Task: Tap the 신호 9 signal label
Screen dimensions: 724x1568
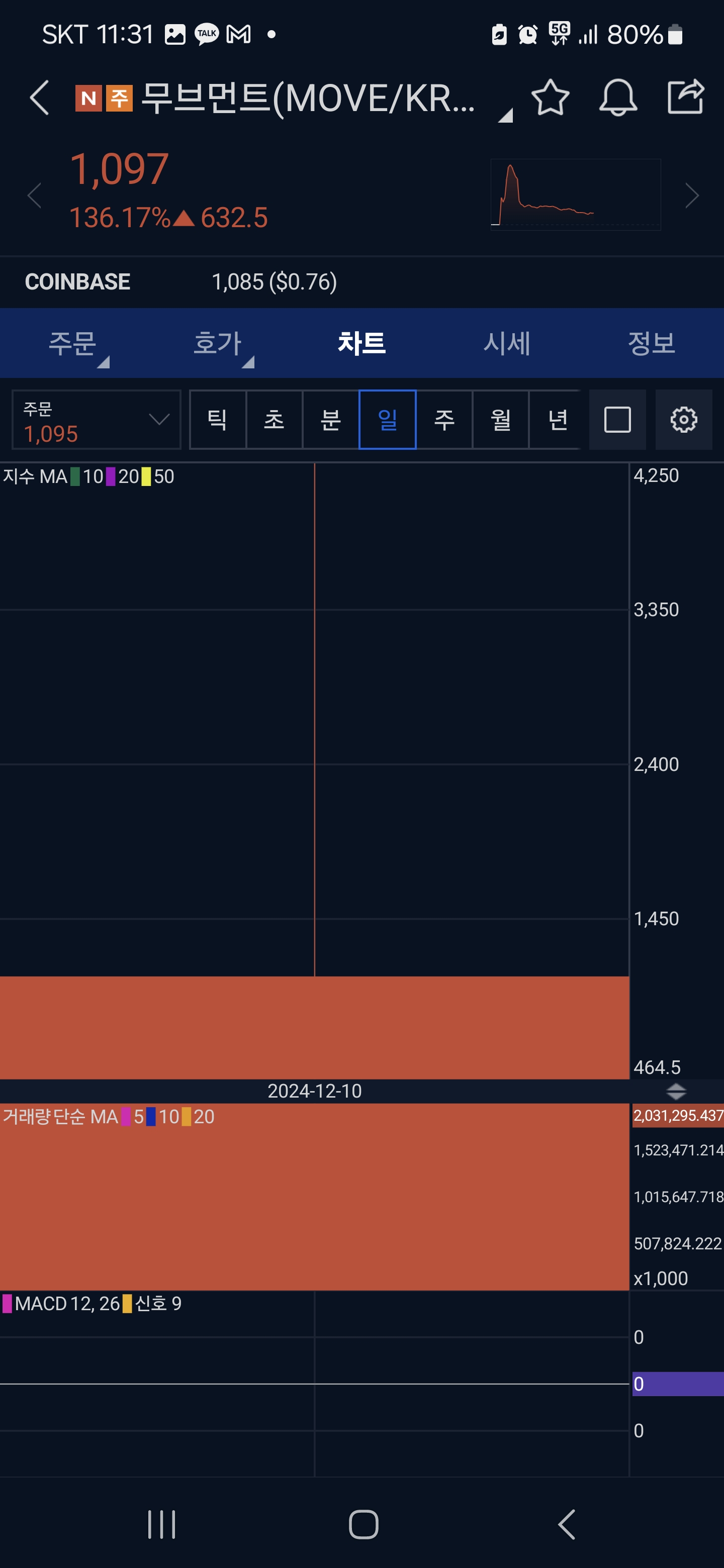Action: [x=158, y=1304]
